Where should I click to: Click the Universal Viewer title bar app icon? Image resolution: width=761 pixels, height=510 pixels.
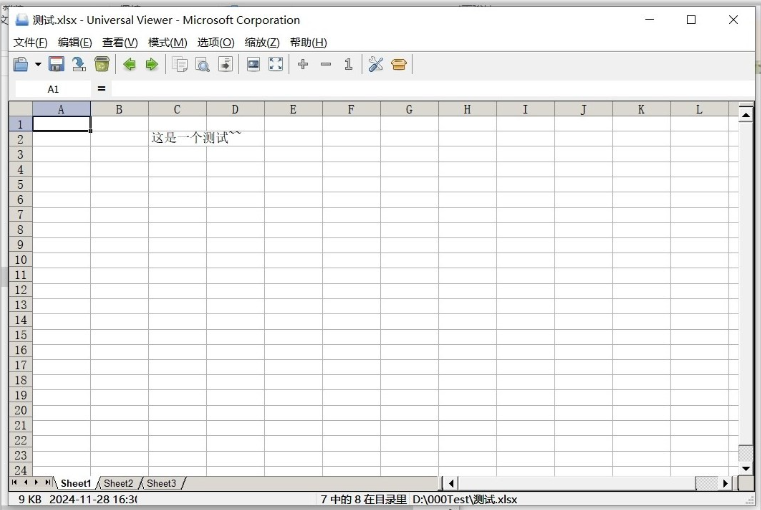[x=22, y=19]
